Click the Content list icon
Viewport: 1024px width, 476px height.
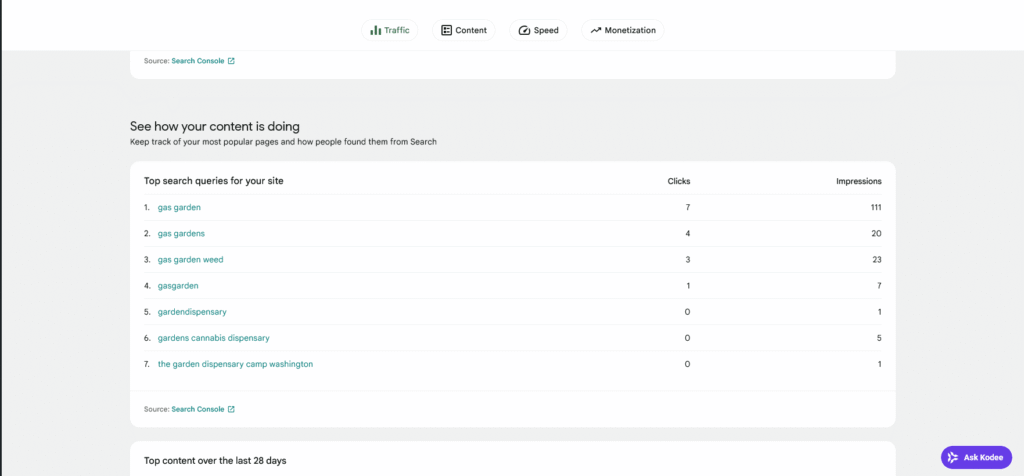[447, 30]
